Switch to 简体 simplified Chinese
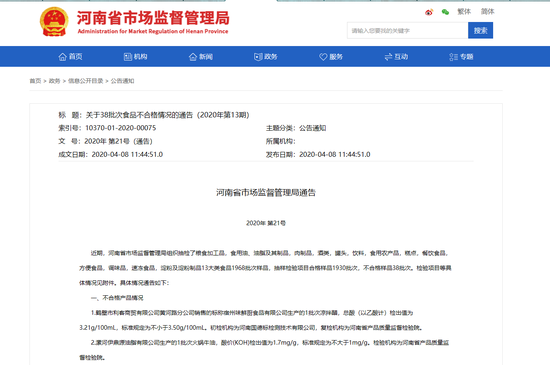Screen dimensions: 550x365 coord(487,12)
